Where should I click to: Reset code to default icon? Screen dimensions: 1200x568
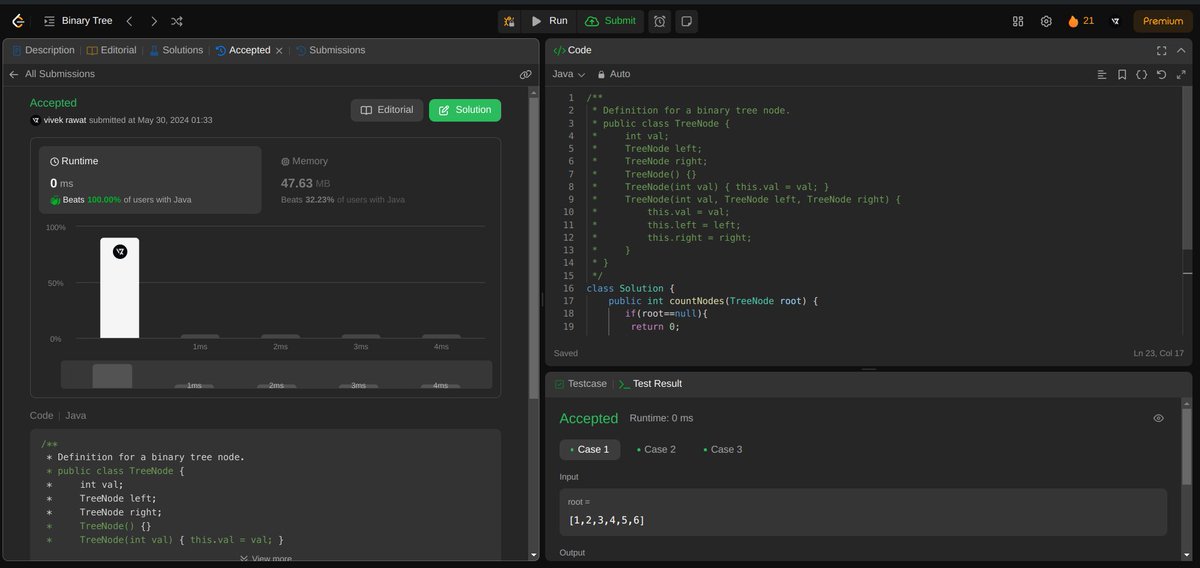[x=1161, y=74]
